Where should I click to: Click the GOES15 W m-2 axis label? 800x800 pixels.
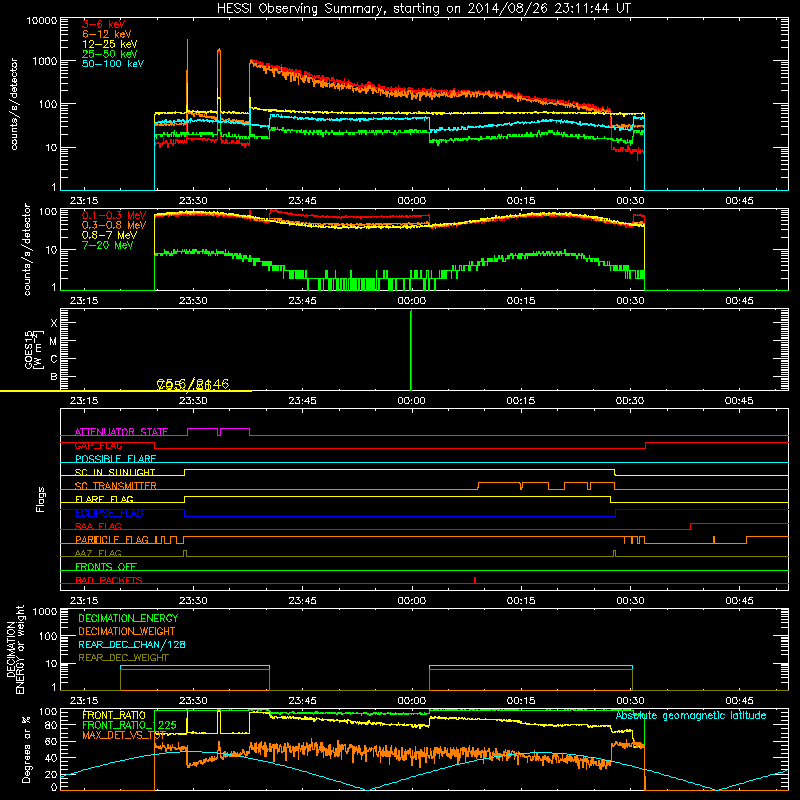(x=34, y=349)
